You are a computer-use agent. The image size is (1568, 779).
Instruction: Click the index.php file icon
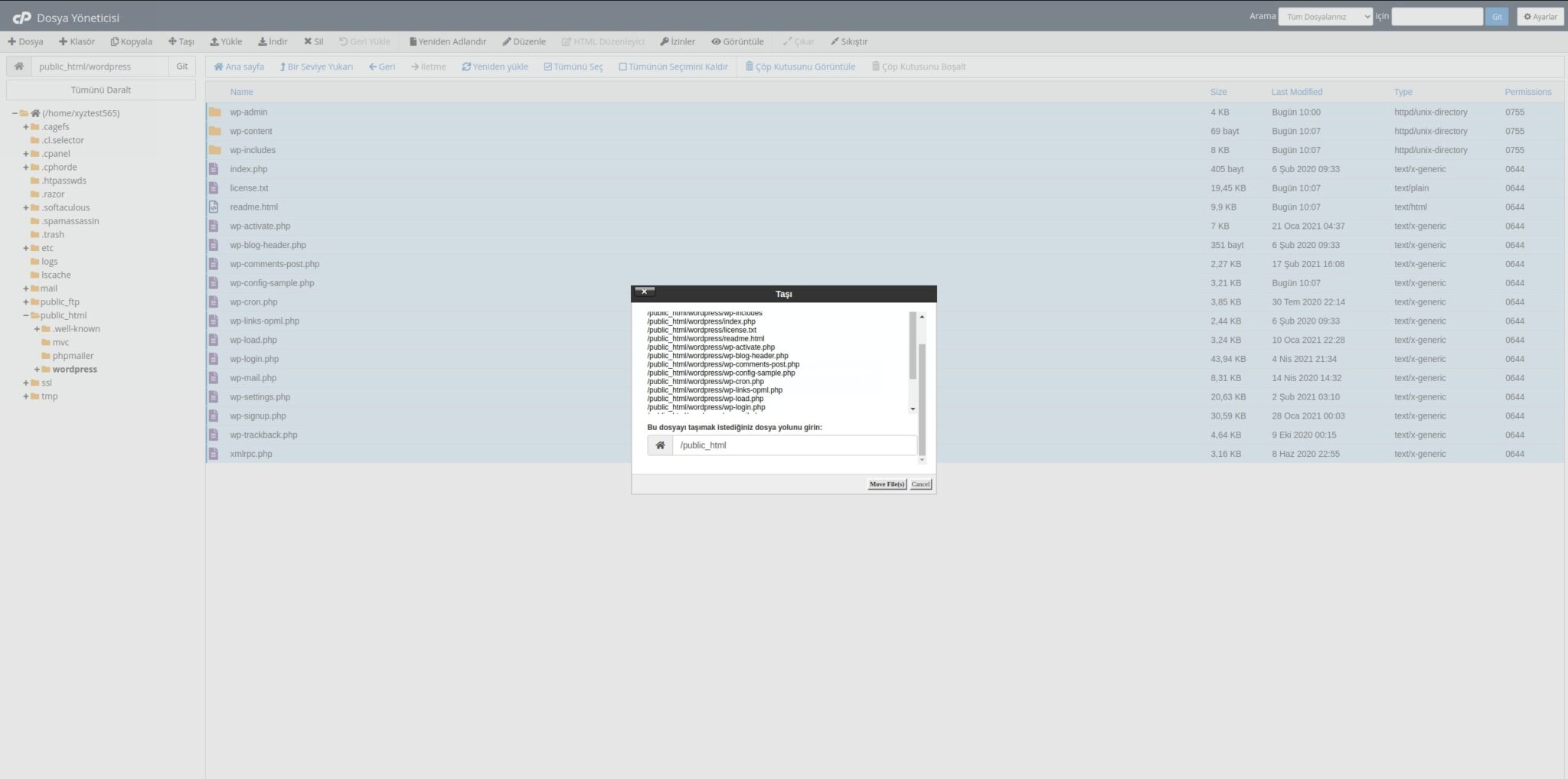pyautogui.click(x=214, y=169)
